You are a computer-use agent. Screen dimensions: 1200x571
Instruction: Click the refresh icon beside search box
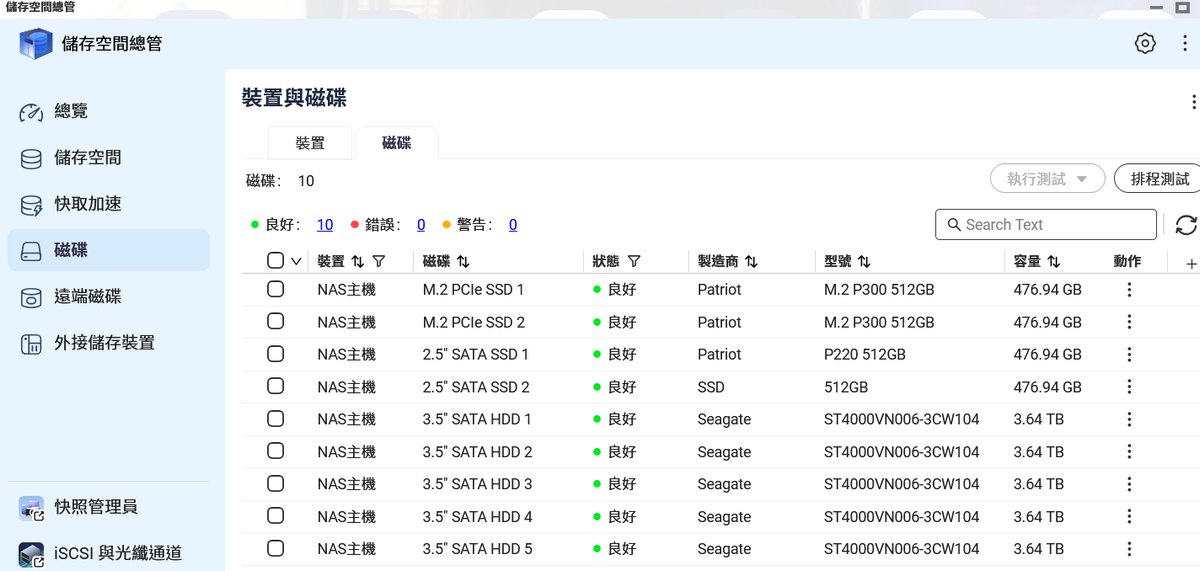coord(1186,225)
